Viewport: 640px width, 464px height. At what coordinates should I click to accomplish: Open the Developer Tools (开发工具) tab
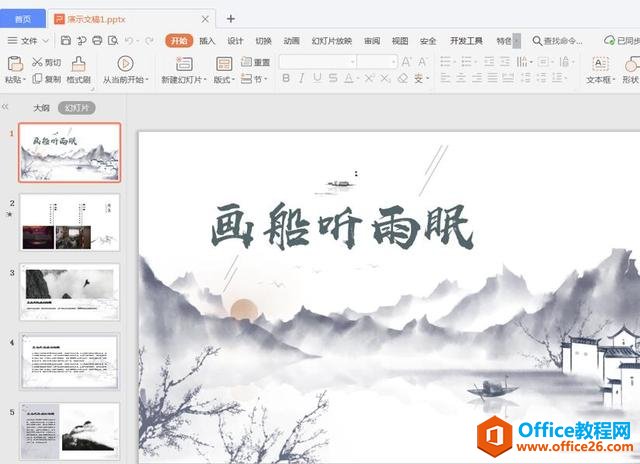point(466,41)
